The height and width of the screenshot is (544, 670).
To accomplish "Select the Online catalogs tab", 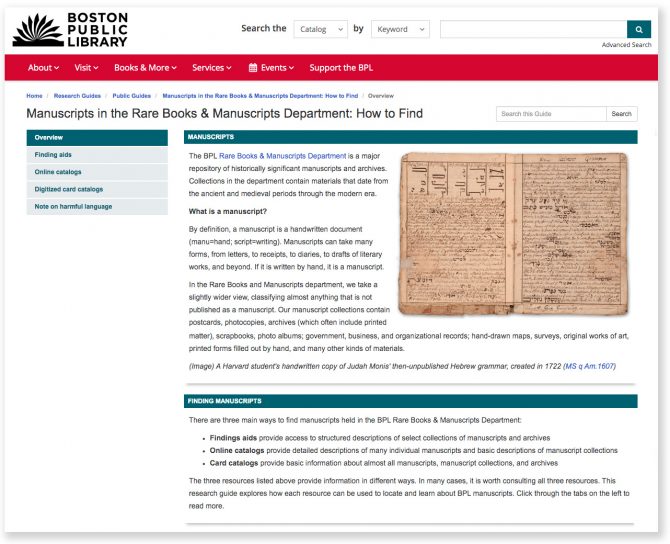I will coord(97,172).
